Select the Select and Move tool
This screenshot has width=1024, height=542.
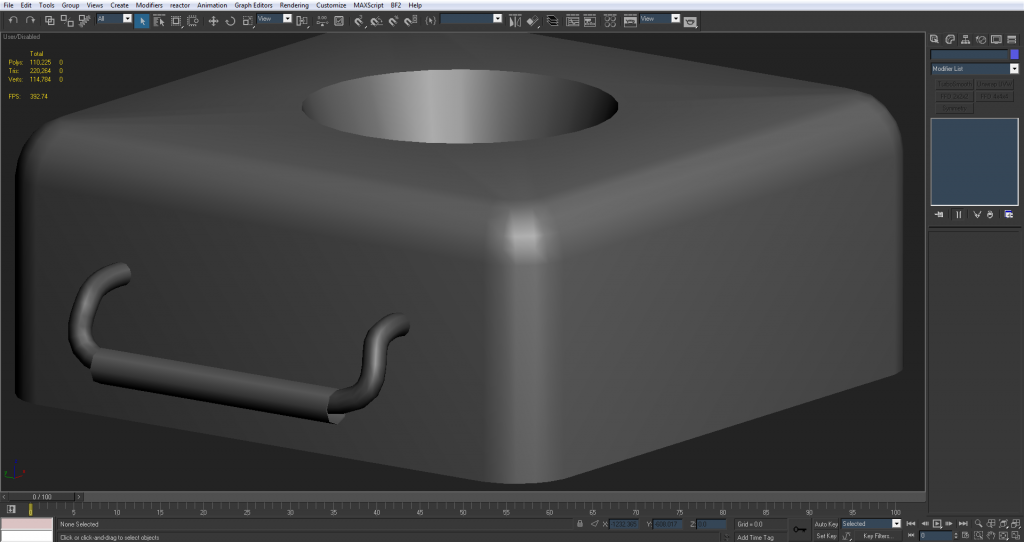tap(213, 20)
